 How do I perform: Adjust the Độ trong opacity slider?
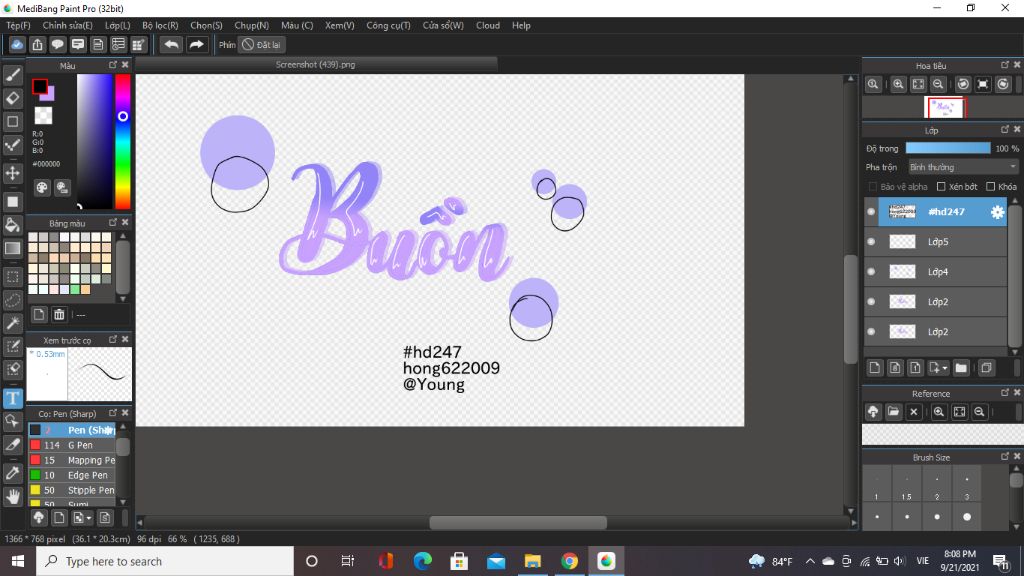pyautogui.click(x=948, y=149)
